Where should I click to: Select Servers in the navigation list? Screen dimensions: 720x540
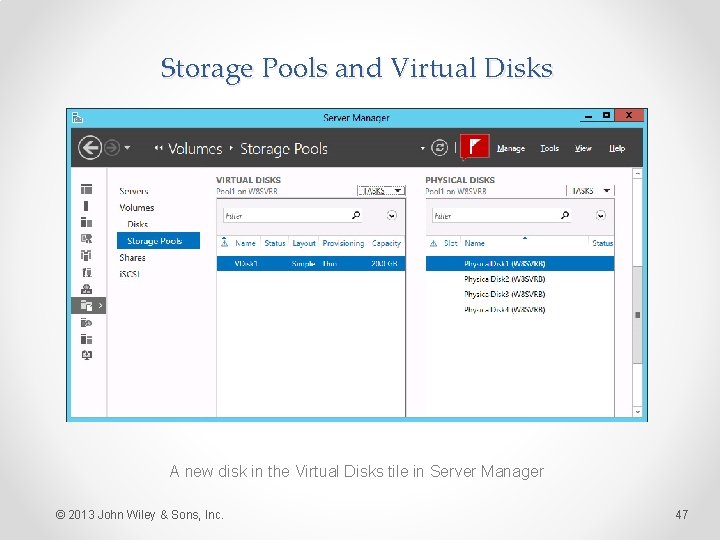[134, 191]
